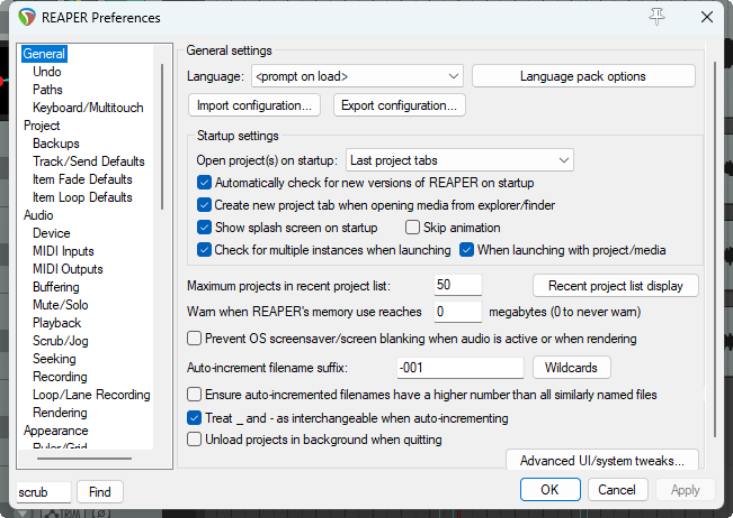
Task: Cancel the preferences dialog
Action: 618,489
